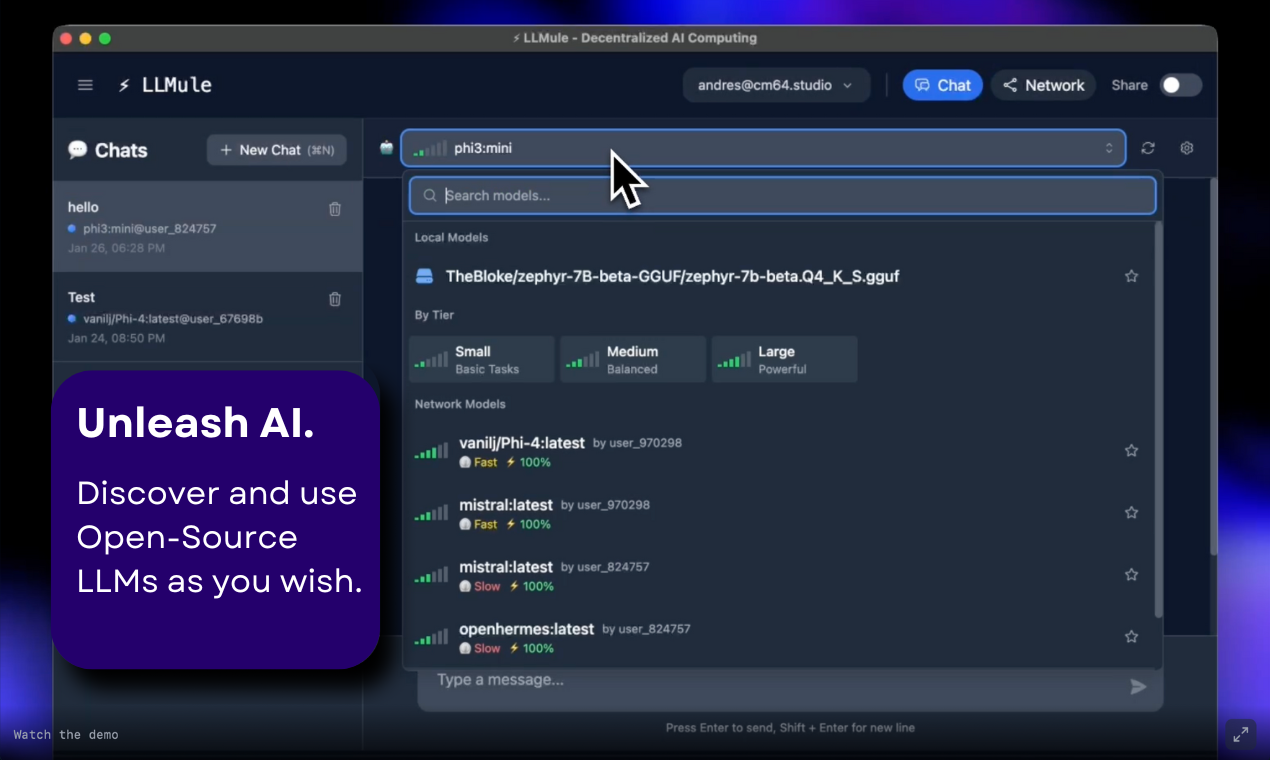The width and height of the screenshot is (1270, 760).
Task: Delete the "hello" chat with trash icon
Action: (x=335, y=209)
